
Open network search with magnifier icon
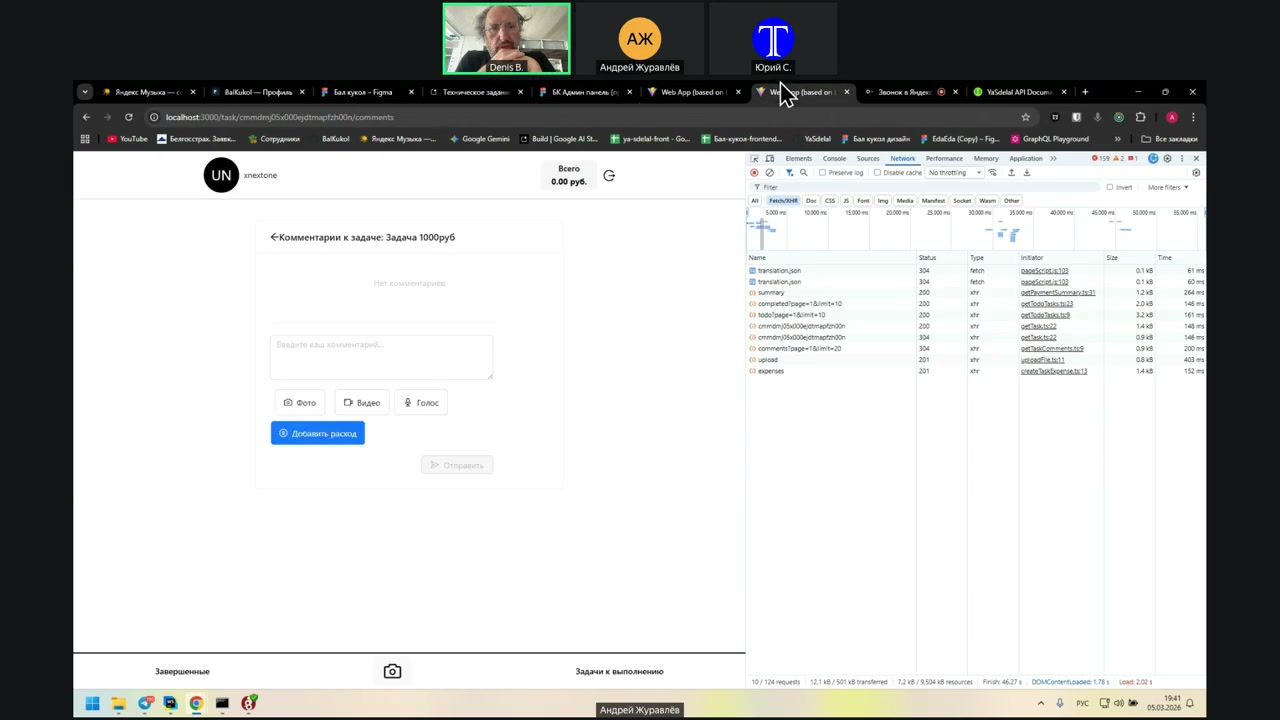803,173
